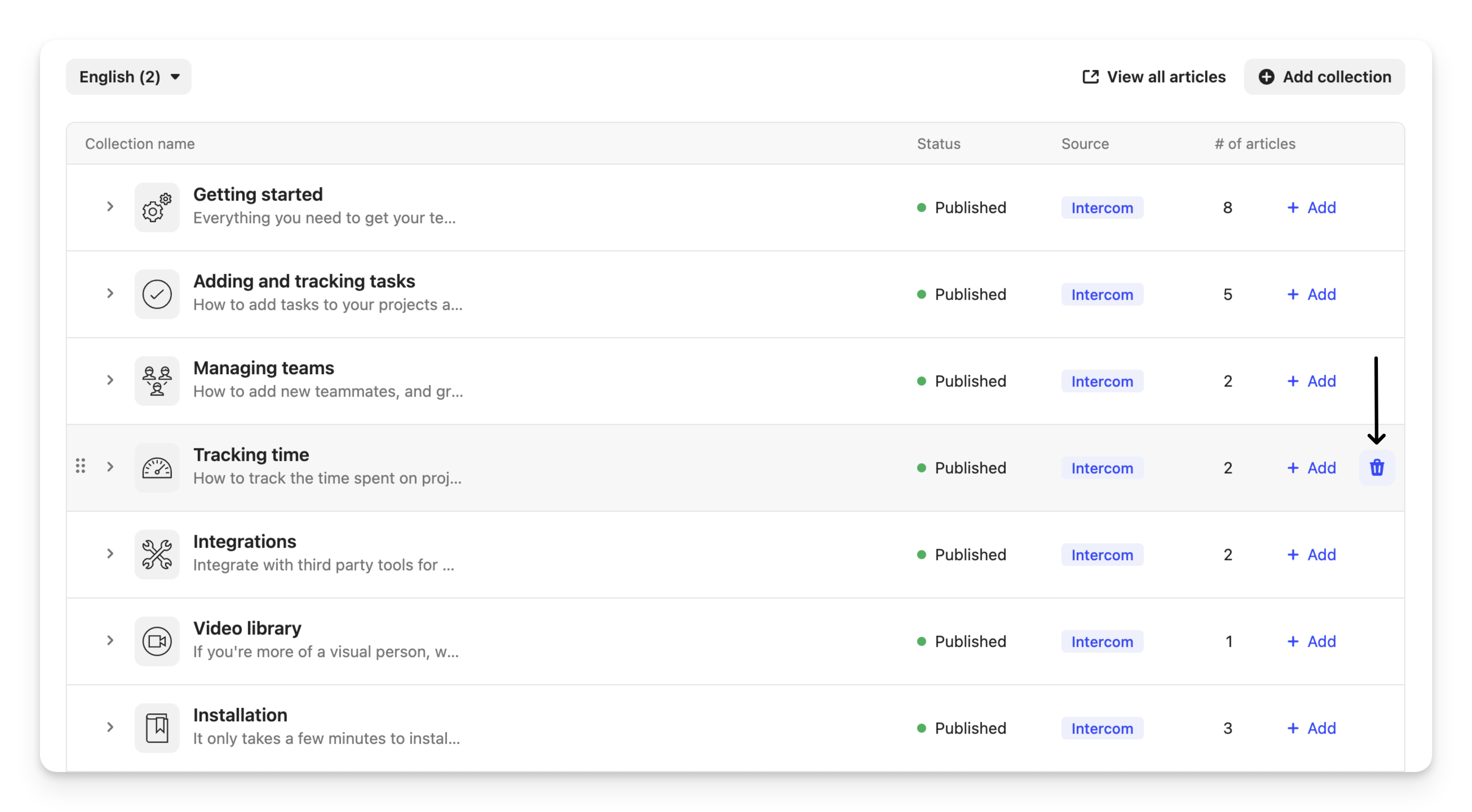Click the drag handle beside Tracking time
This screenshot has width=1472, height=812.
[x=81, y=466]
